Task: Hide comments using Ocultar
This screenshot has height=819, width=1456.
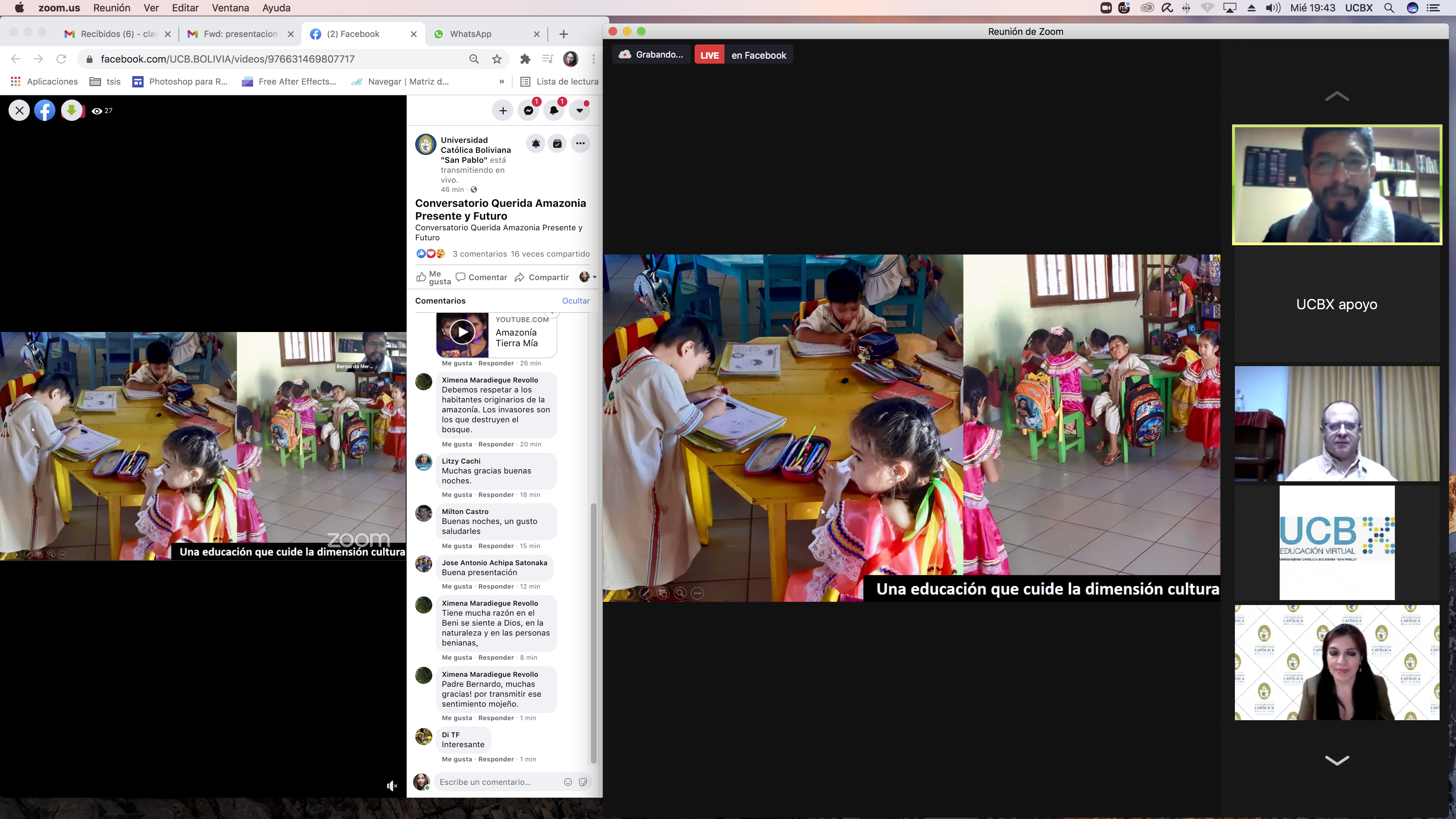Action: (576, 301)
